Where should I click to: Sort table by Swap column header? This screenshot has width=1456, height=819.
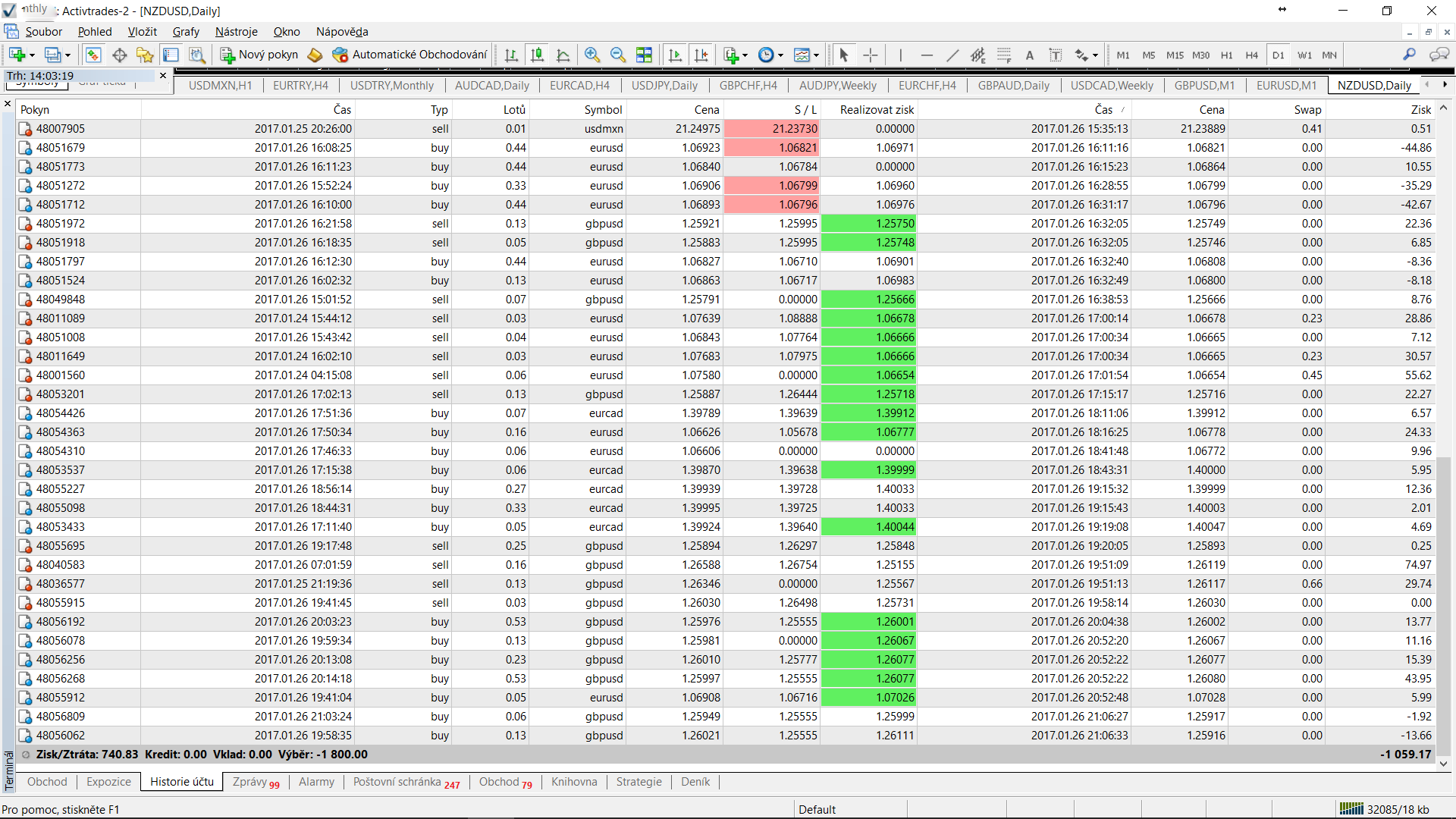(1277, 110)
